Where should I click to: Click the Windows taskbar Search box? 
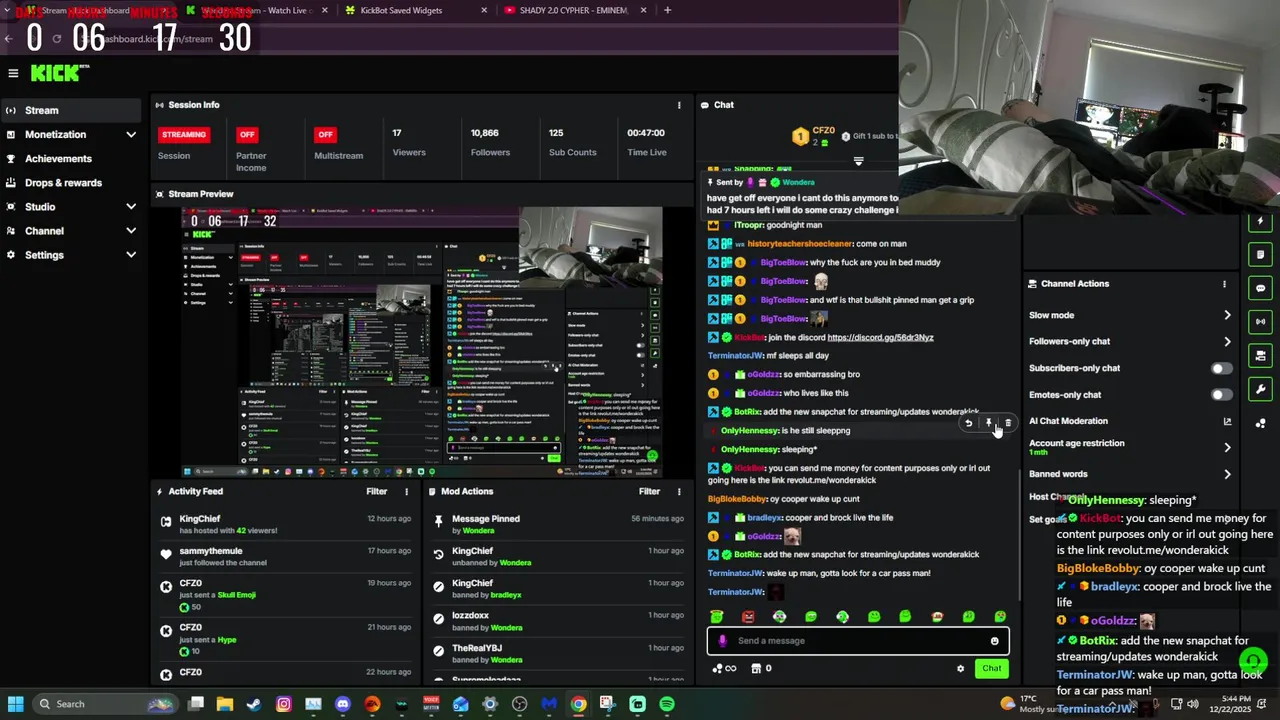click(x=105, y=704)
